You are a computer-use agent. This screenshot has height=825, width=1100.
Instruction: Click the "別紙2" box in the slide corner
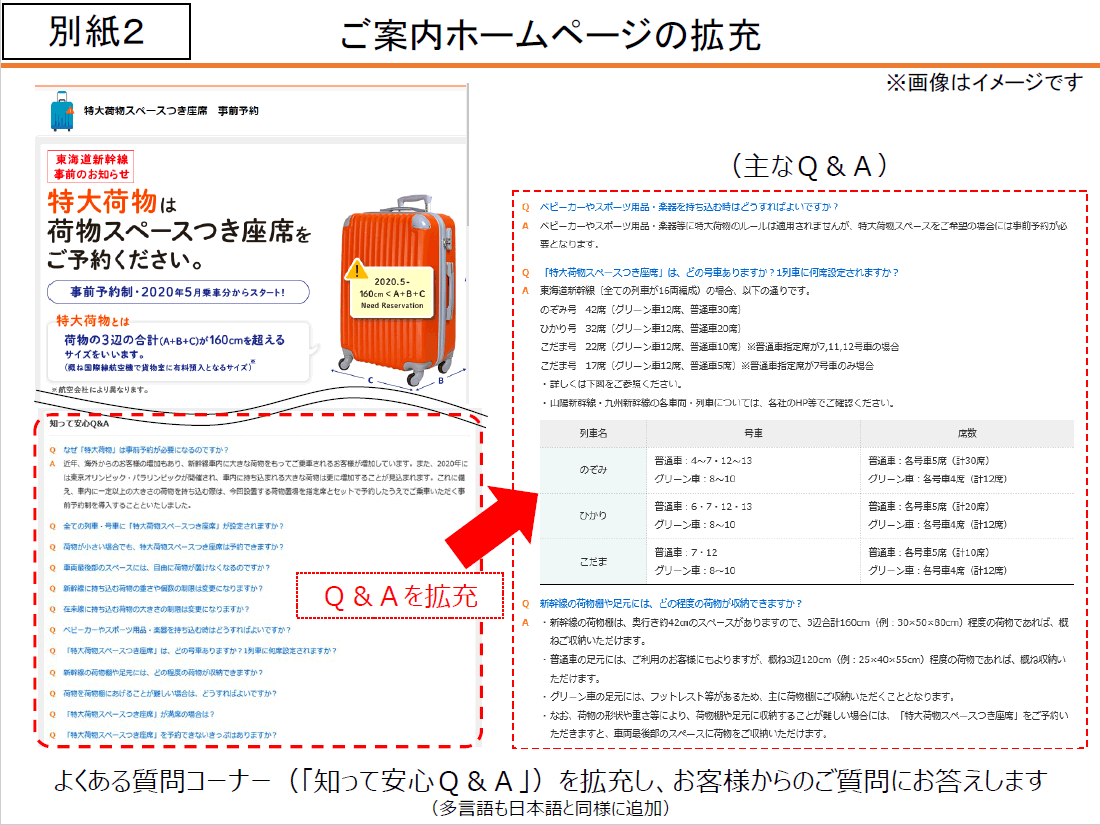click(x=96, y=32)
